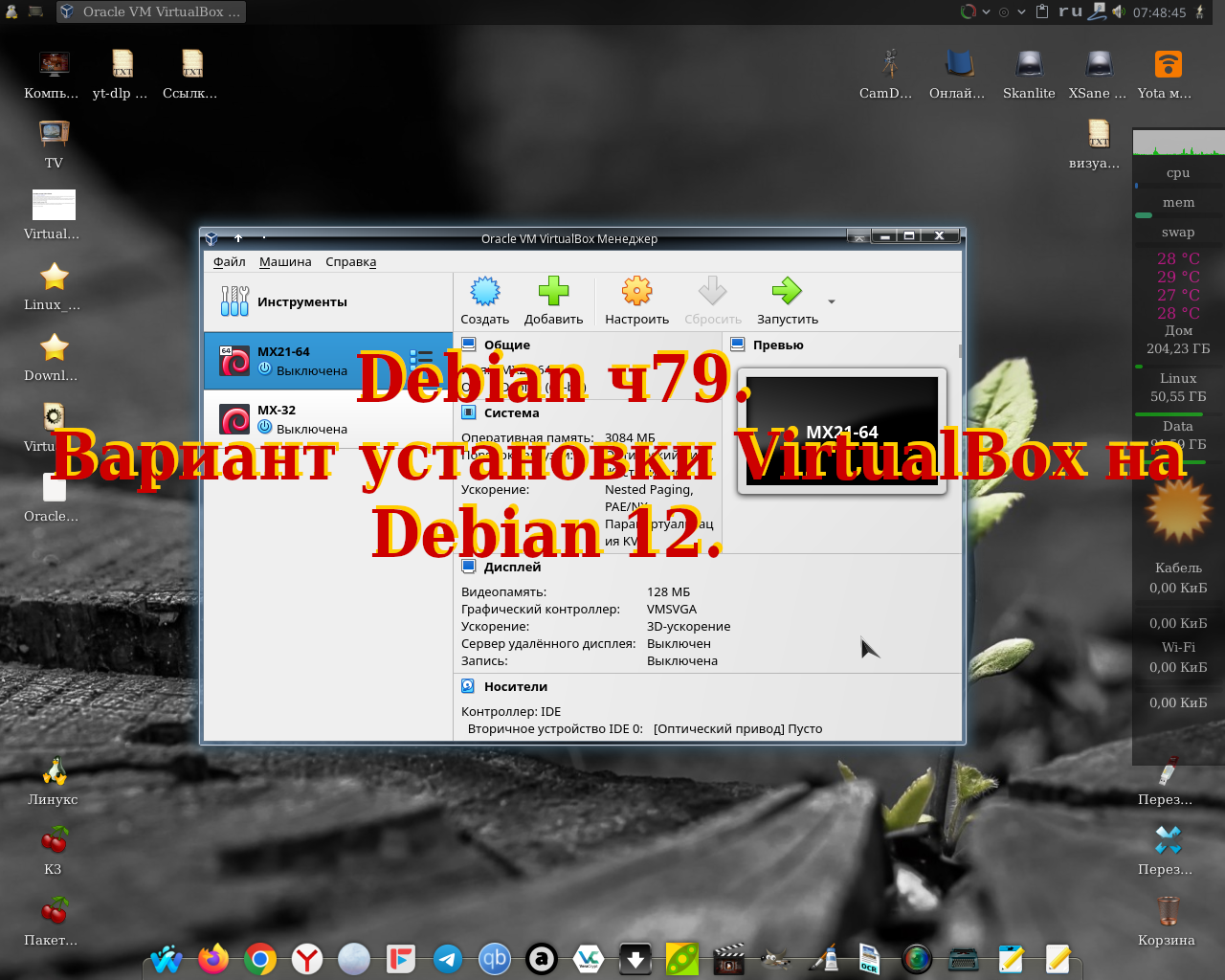The height and width of the screenshot is (980, 1225).
Task: Click the Система section header
Action: (511, 412)
